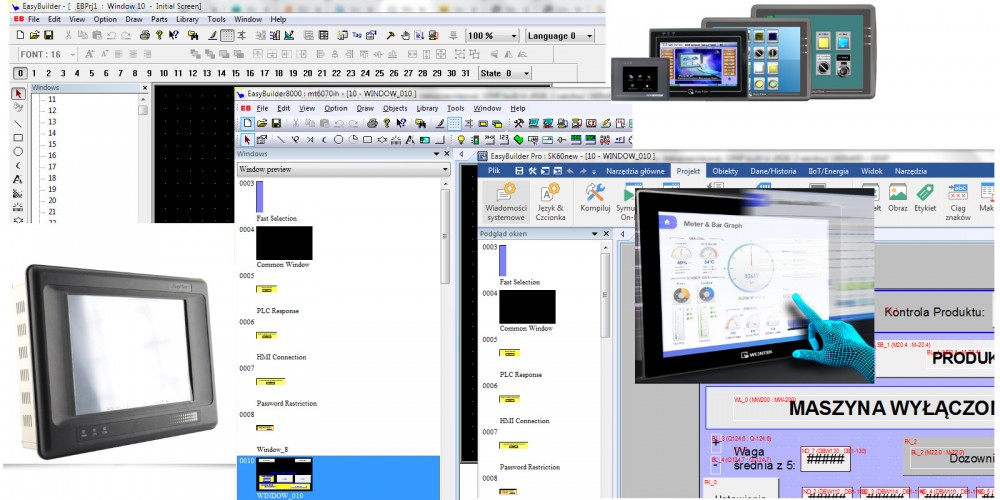1000x500 pixels.
Task: Click Save icon in EasyBuilder toolbar
Action: point(48,36)
